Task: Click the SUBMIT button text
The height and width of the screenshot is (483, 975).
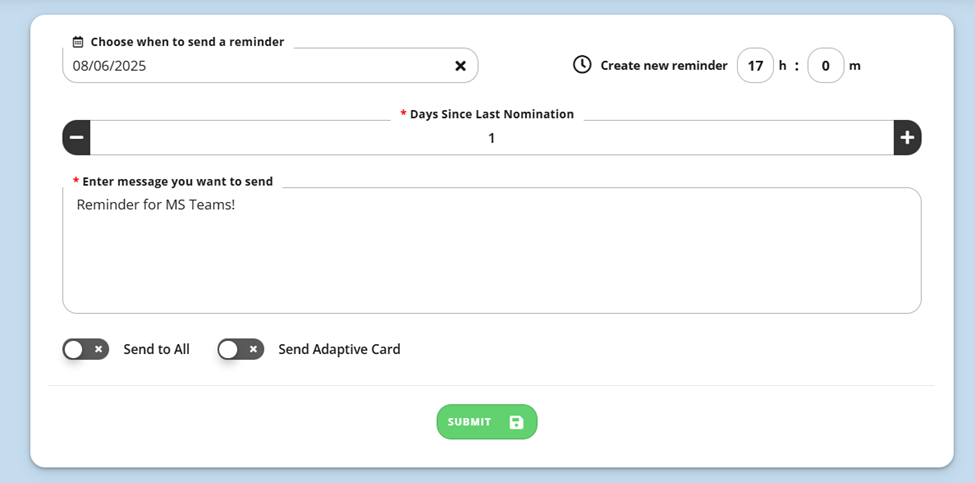Action: click(469, 422)
